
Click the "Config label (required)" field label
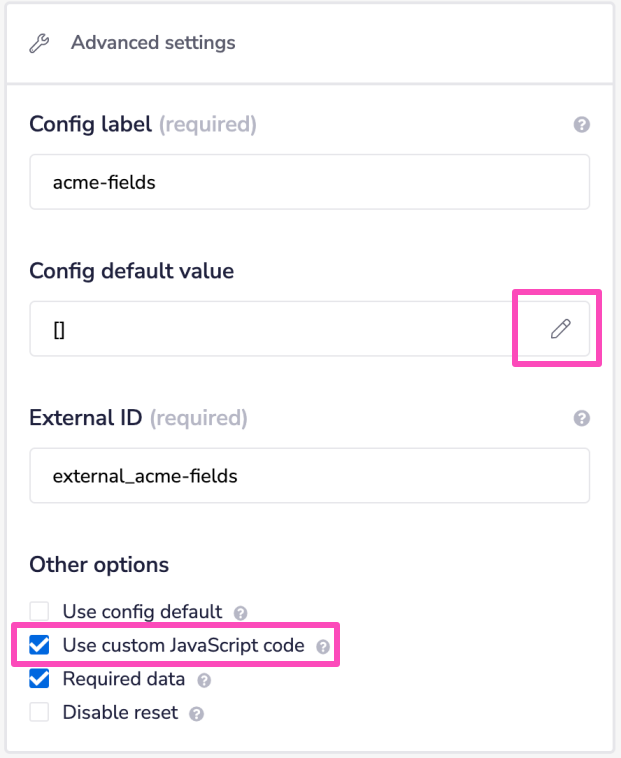coord(143,125)
